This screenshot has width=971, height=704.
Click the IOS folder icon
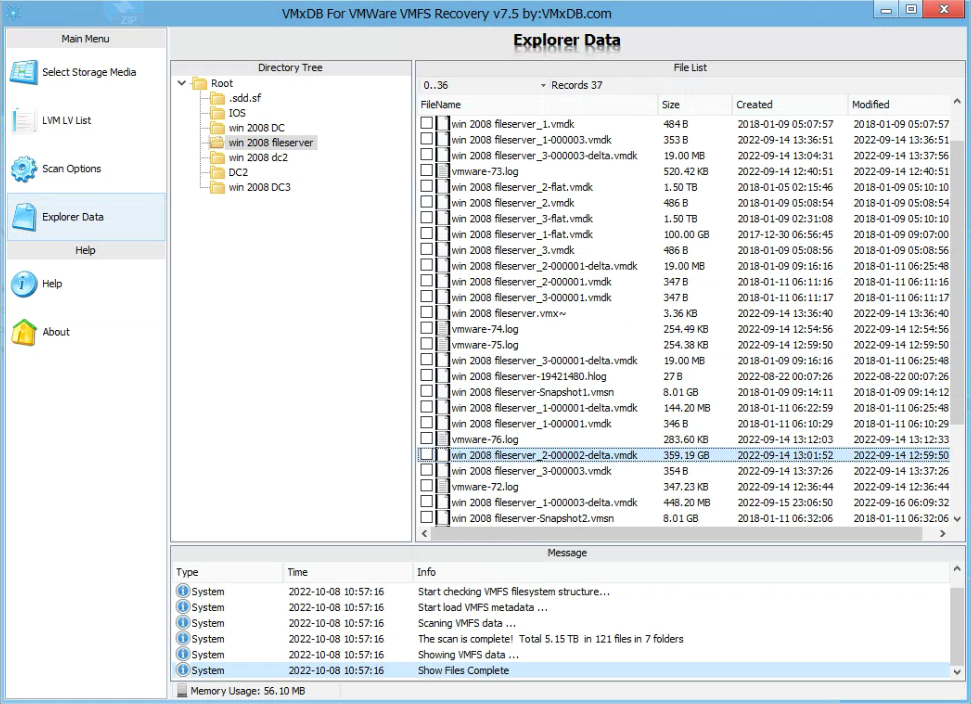point(217,113)
